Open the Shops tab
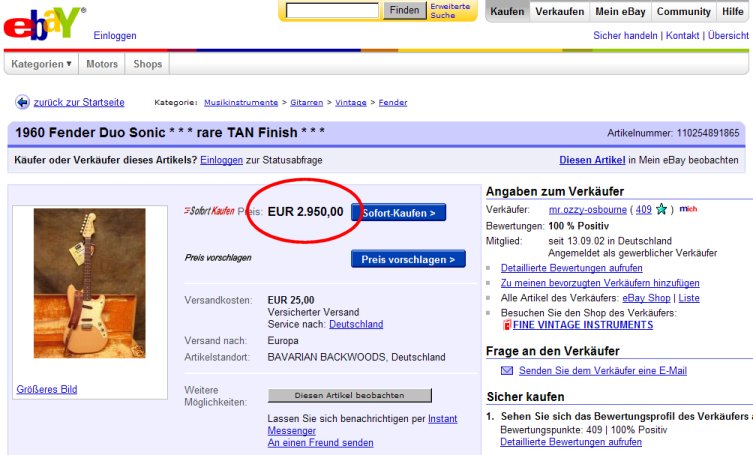Screen dimensions: 753x455 pyautogui.click(x=147, y=64)
